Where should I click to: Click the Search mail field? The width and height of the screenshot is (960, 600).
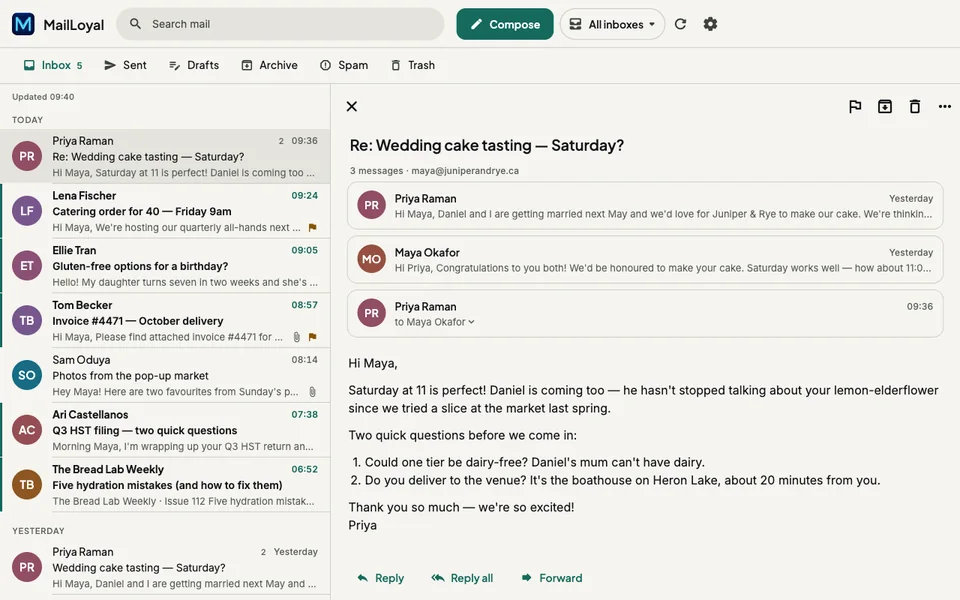point(280,24)
